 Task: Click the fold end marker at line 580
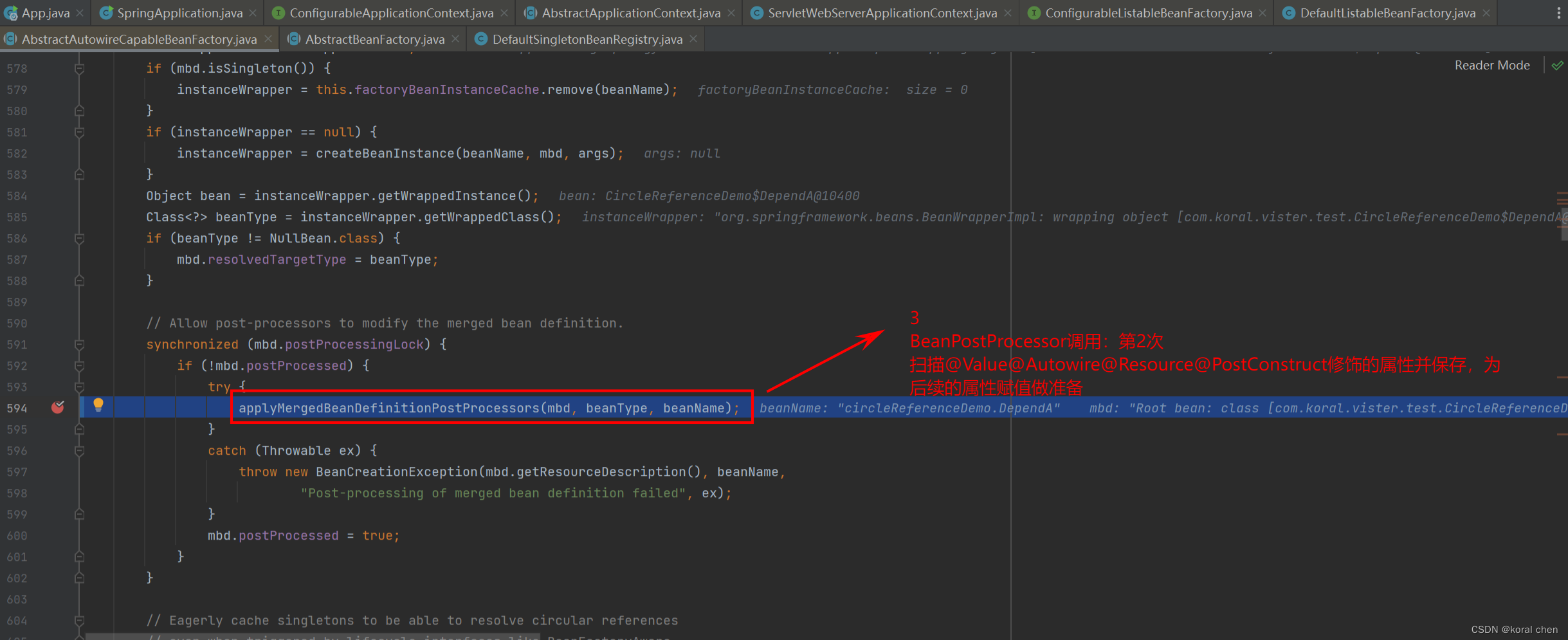coord(79,111)
